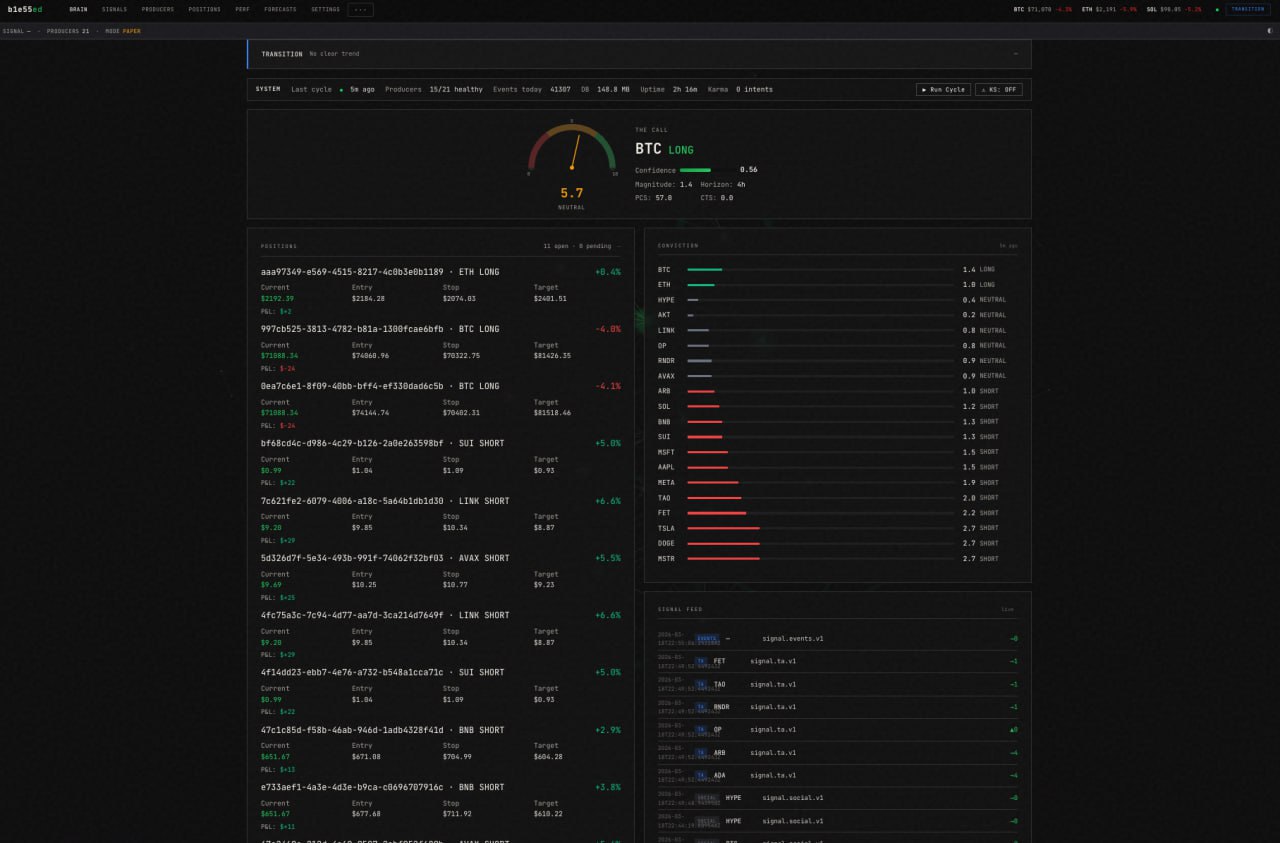Open the Settings tab
Viewport: 1280px width, 843px height.
pyautogui.click(x=325, y=9)
